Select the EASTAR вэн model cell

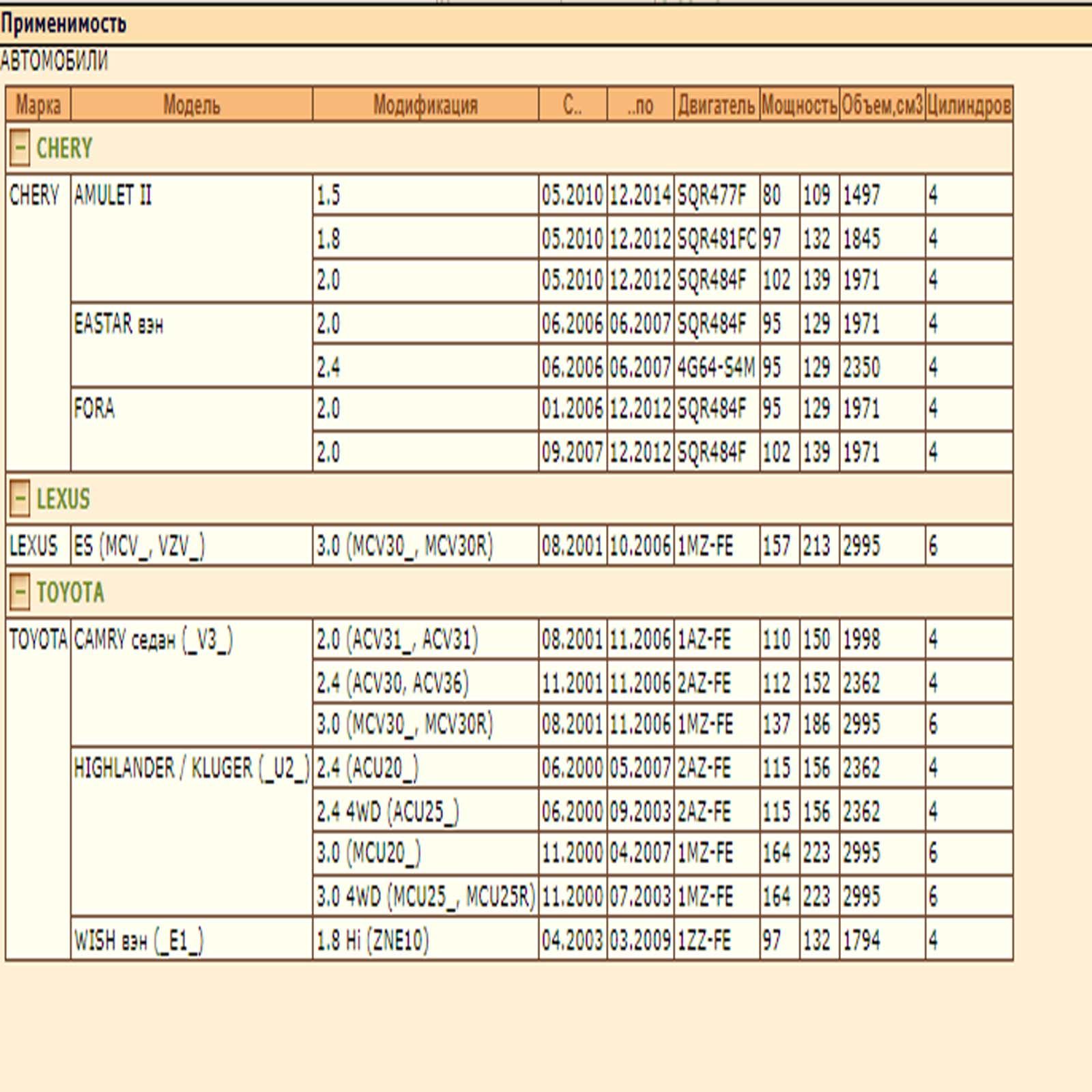pyautogui.click(x=119, y=324)
